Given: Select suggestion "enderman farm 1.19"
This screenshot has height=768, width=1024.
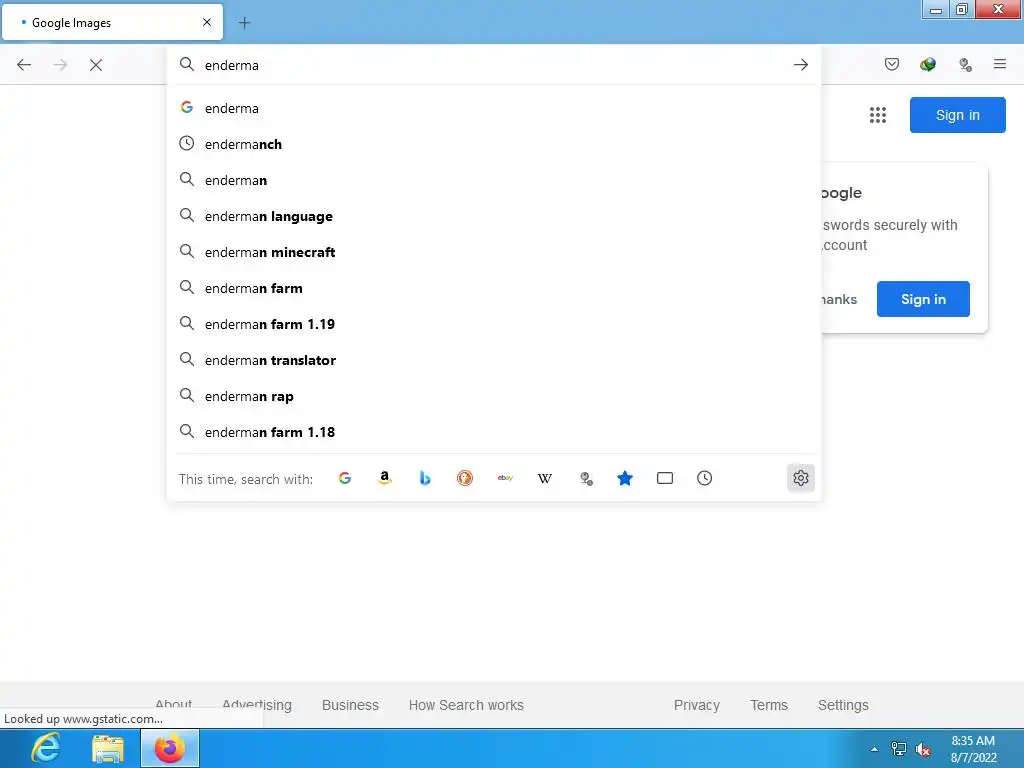Looking at the screenshot, I should tap(493, 324).
